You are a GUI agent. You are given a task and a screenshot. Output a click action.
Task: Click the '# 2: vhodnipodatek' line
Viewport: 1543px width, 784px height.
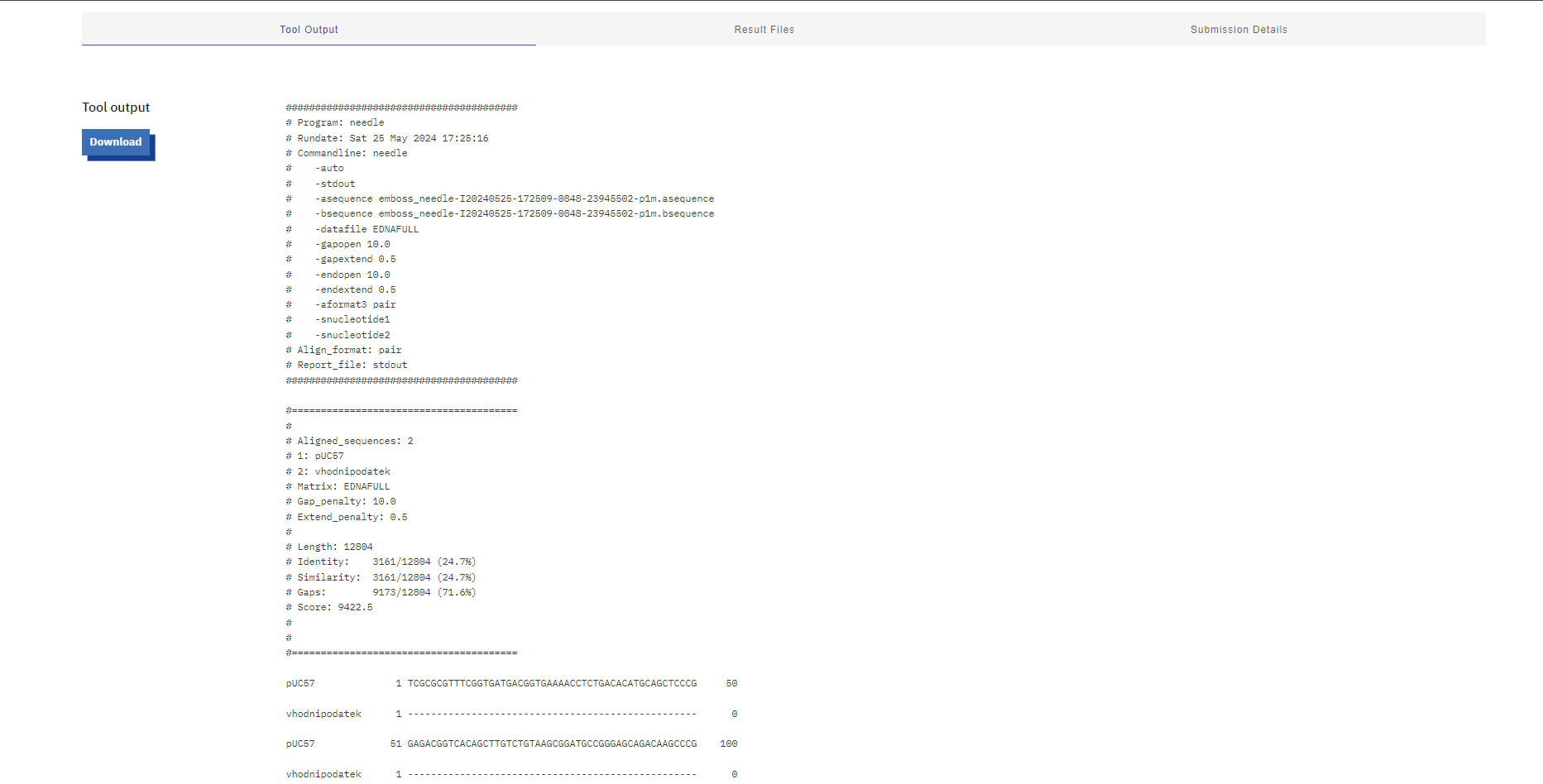click(x=338, y=471)
